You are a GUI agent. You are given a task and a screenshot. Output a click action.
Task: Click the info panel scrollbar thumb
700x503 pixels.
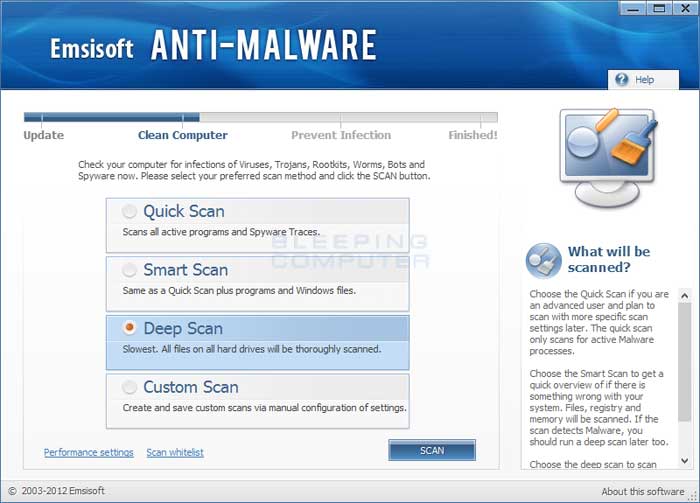point(684,362)
